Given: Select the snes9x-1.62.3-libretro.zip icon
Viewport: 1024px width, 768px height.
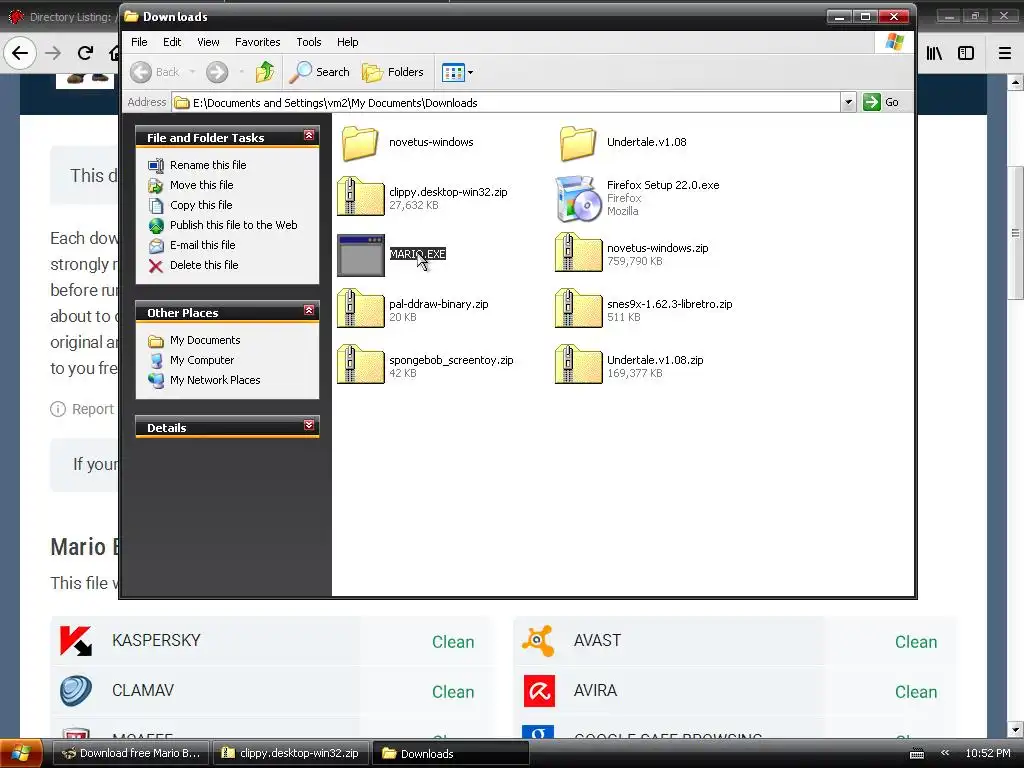Looking at the screenshot, I should coord(578,308).
